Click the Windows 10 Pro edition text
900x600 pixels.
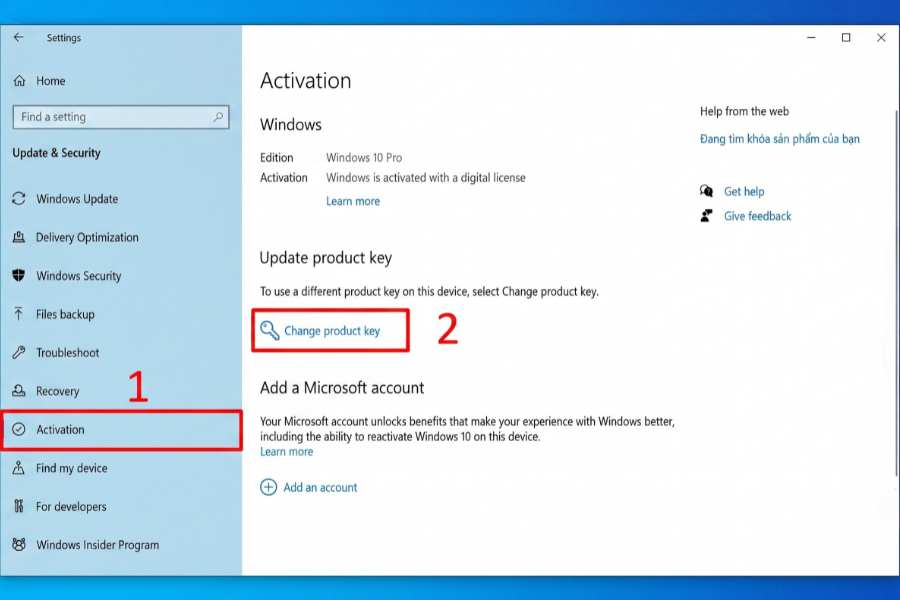(x=364, y=157)
